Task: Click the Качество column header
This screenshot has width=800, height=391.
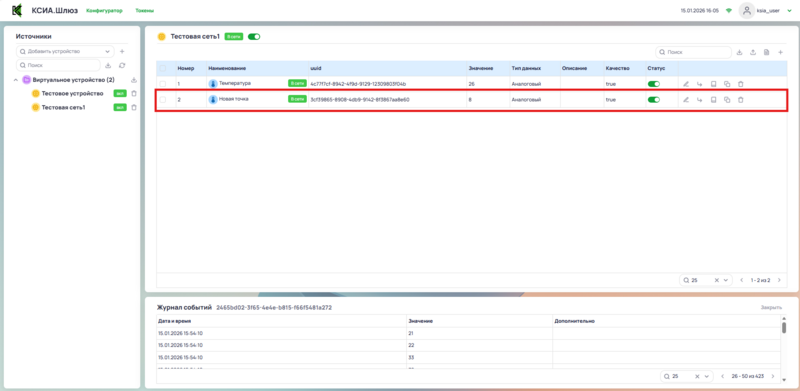Action: click(617, 68)
